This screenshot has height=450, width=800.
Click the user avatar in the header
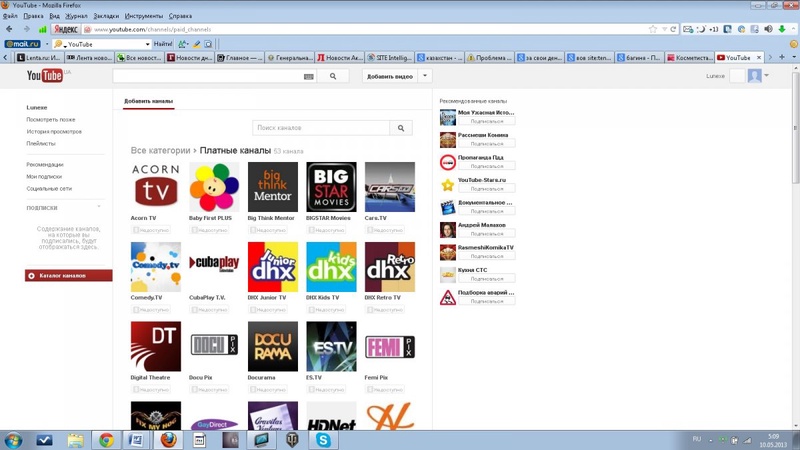click(x=755, y=76)
